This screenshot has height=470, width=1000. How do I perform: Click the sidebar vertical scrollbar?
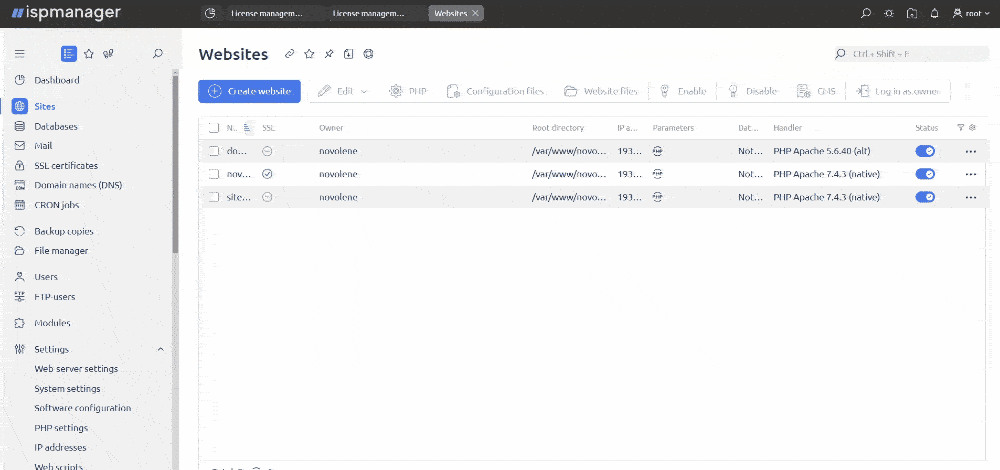coord(175,166)
